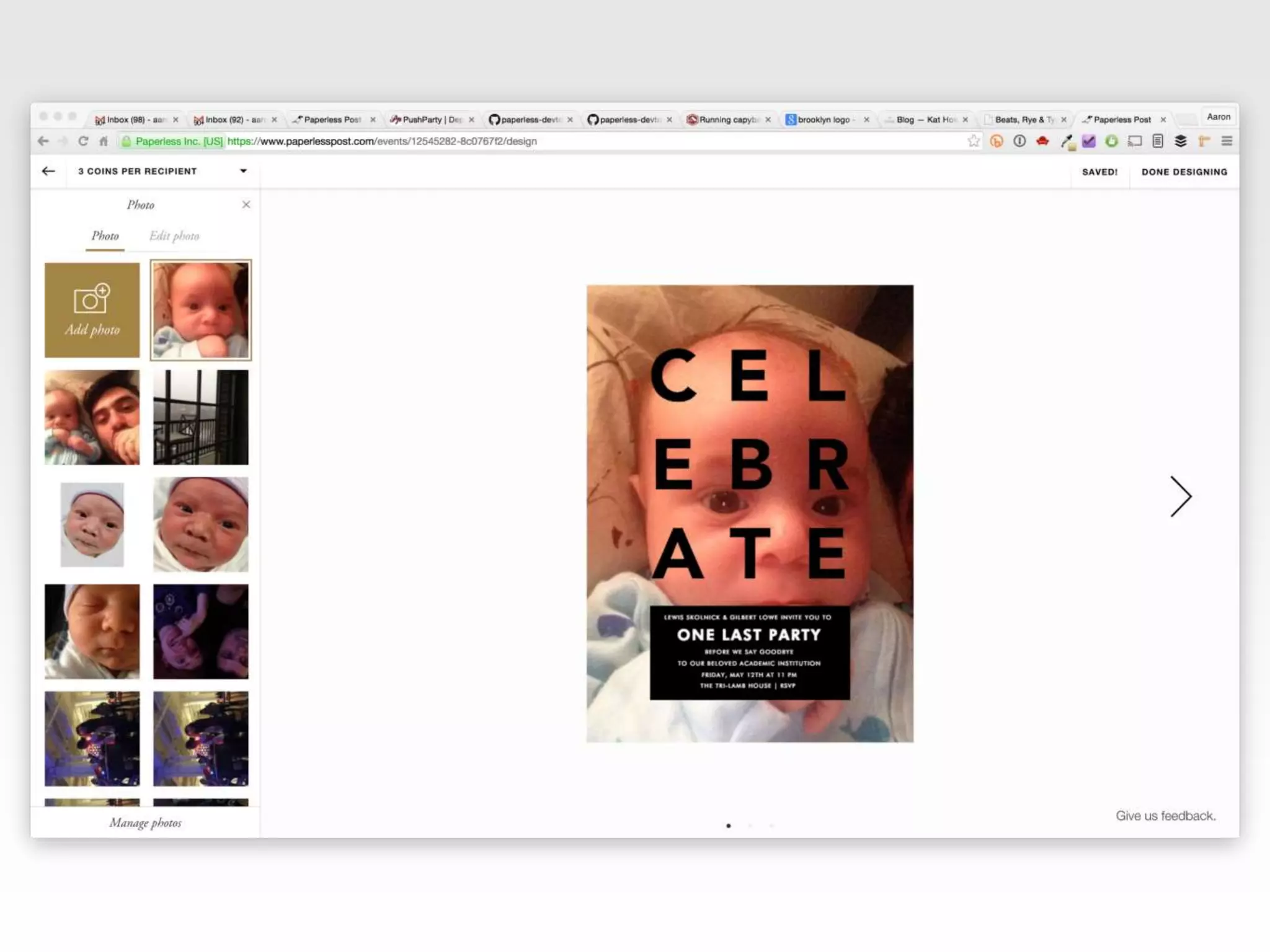The width and height of the screenshot is (1270, 952).
Task: Bookmark this page with star icon
Action: [x=974, y=141]
